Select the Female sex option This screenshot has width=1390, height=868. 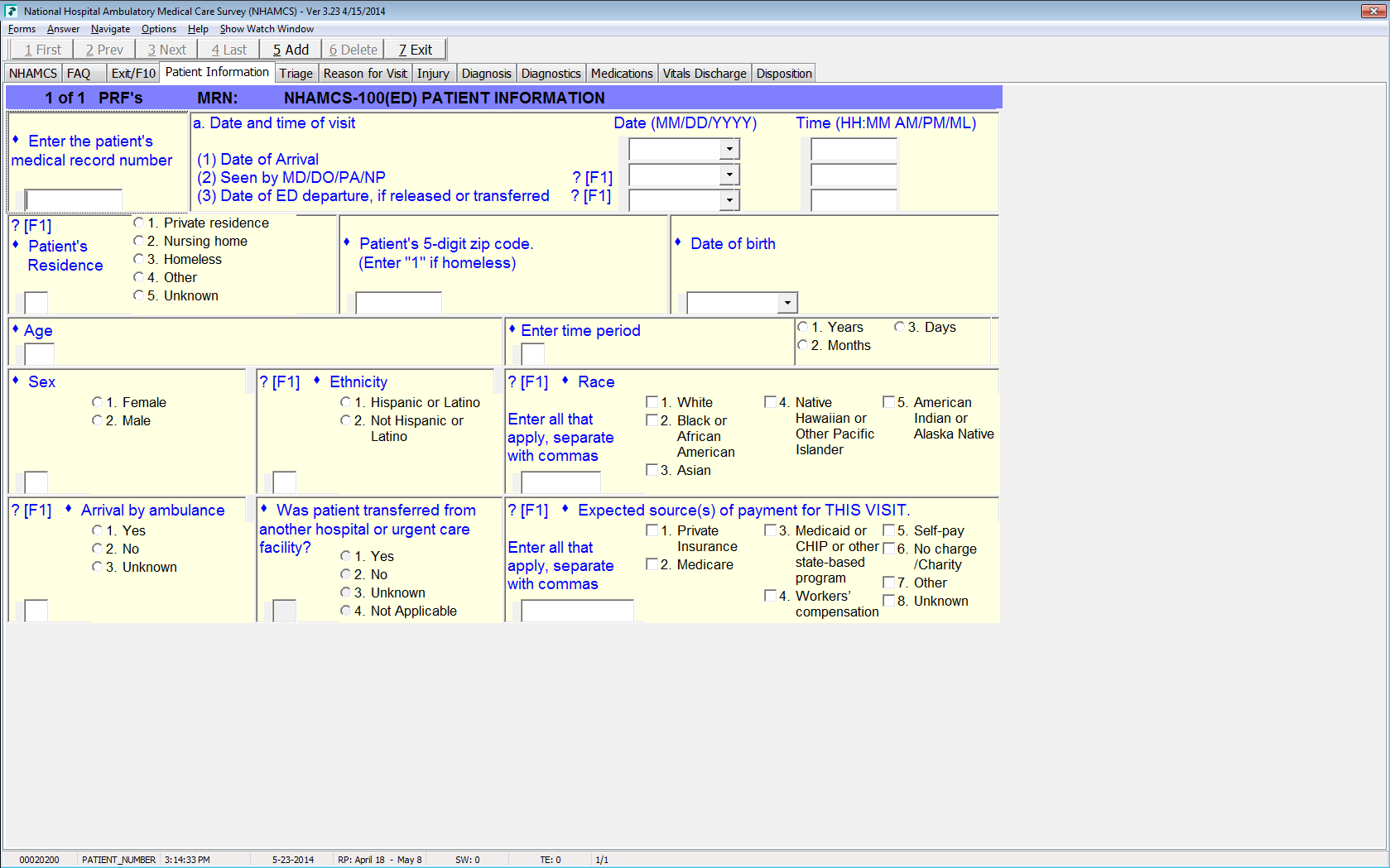tap(97, 402)
